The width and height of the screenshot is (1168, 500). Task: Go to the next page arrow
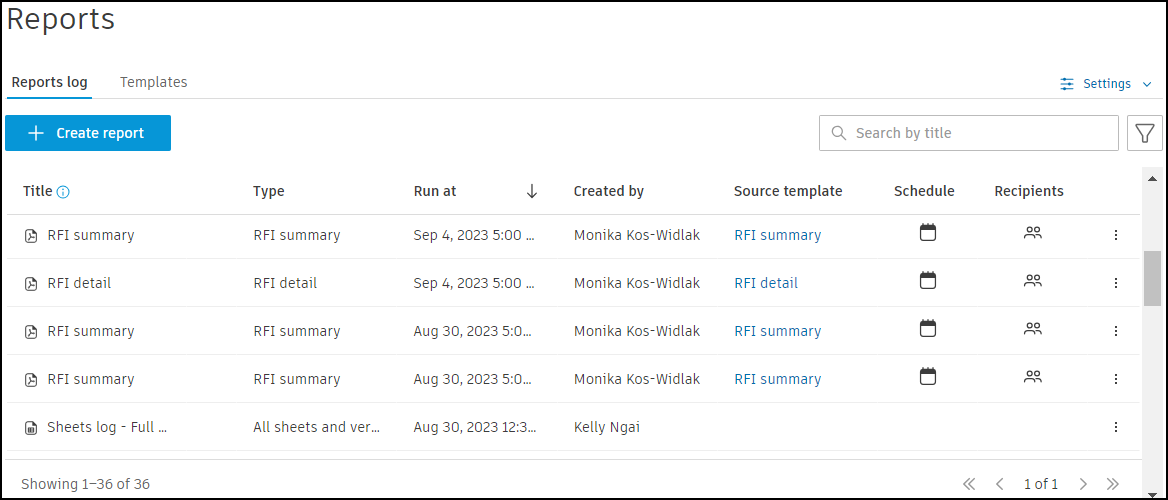1083,484
